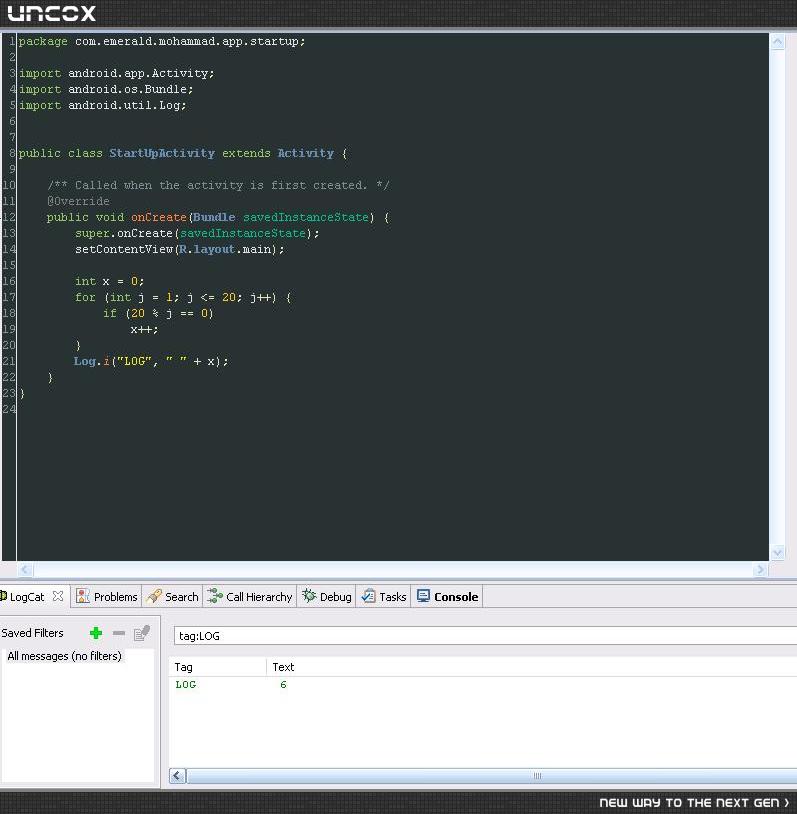797x814 pixels.
Task: Click the LogCat horizontal scrollbar thumb
Action: tap(492, 776)
